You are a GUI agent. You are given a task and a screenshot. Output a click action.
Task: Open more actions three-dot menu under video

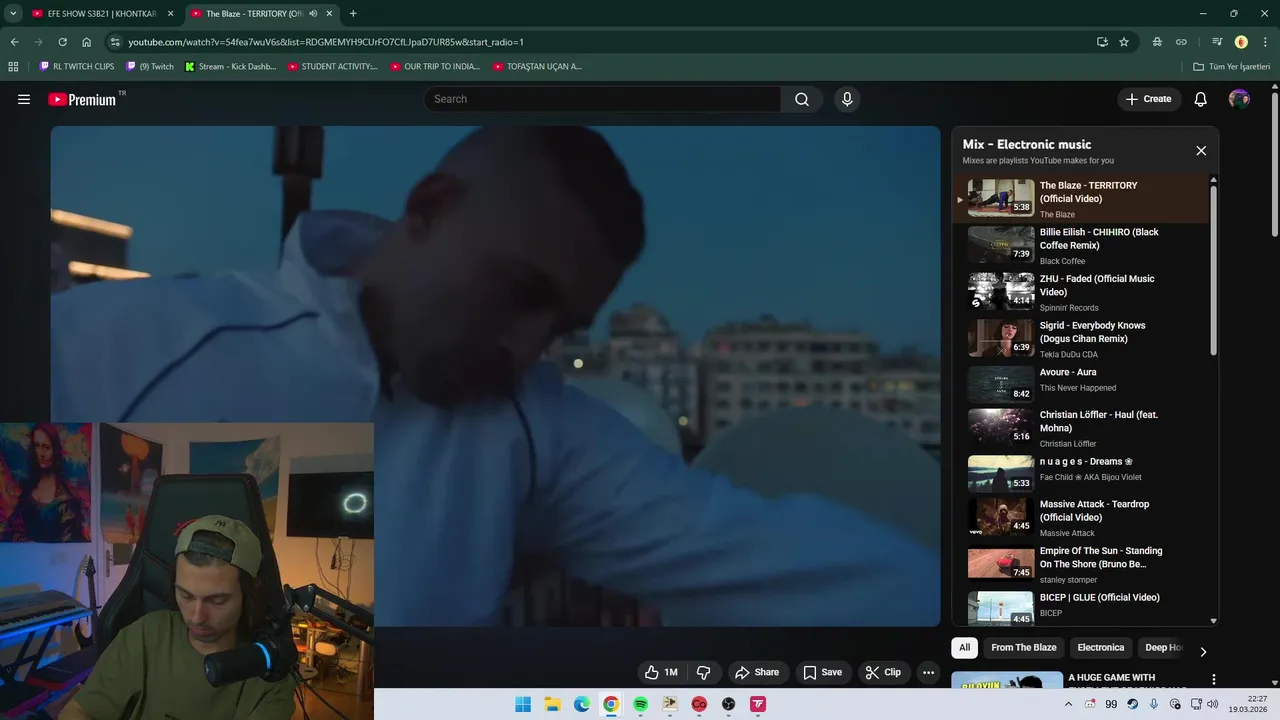(928, 672)
